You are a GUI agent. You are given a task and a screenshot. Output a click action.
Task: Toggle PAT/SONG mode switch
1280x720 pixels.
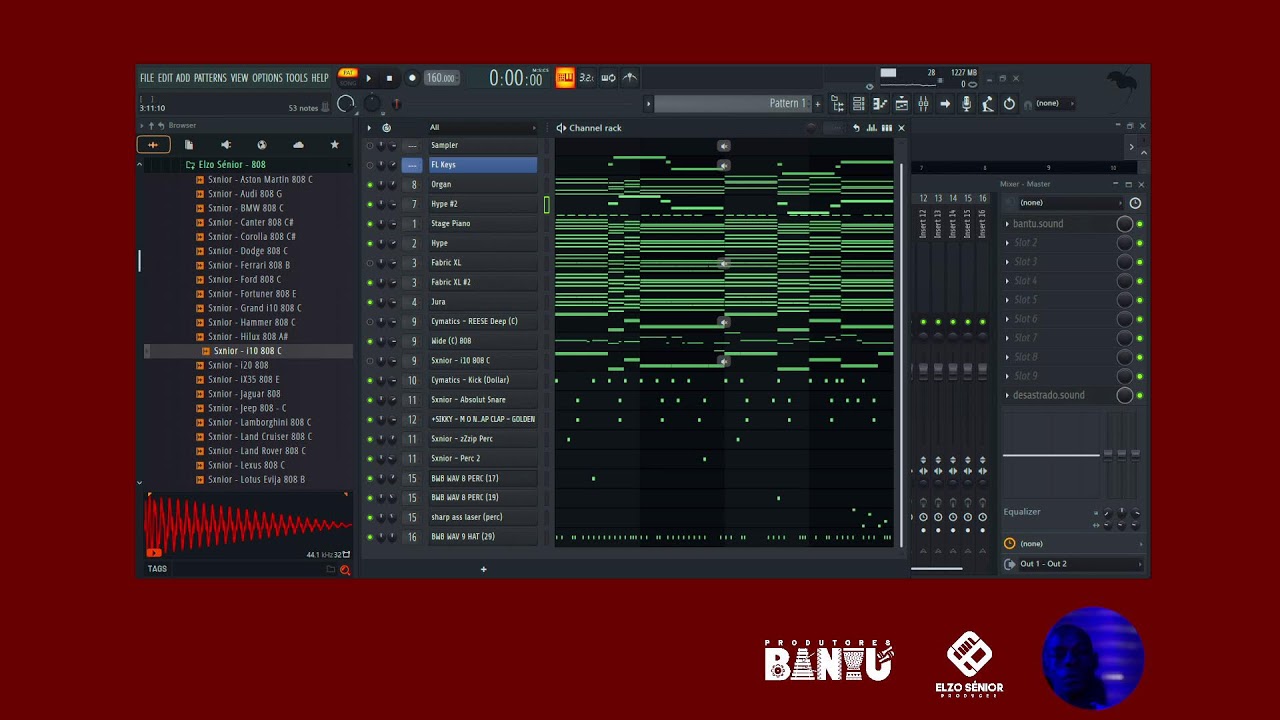pyautogui.click(x=348, y=77)
